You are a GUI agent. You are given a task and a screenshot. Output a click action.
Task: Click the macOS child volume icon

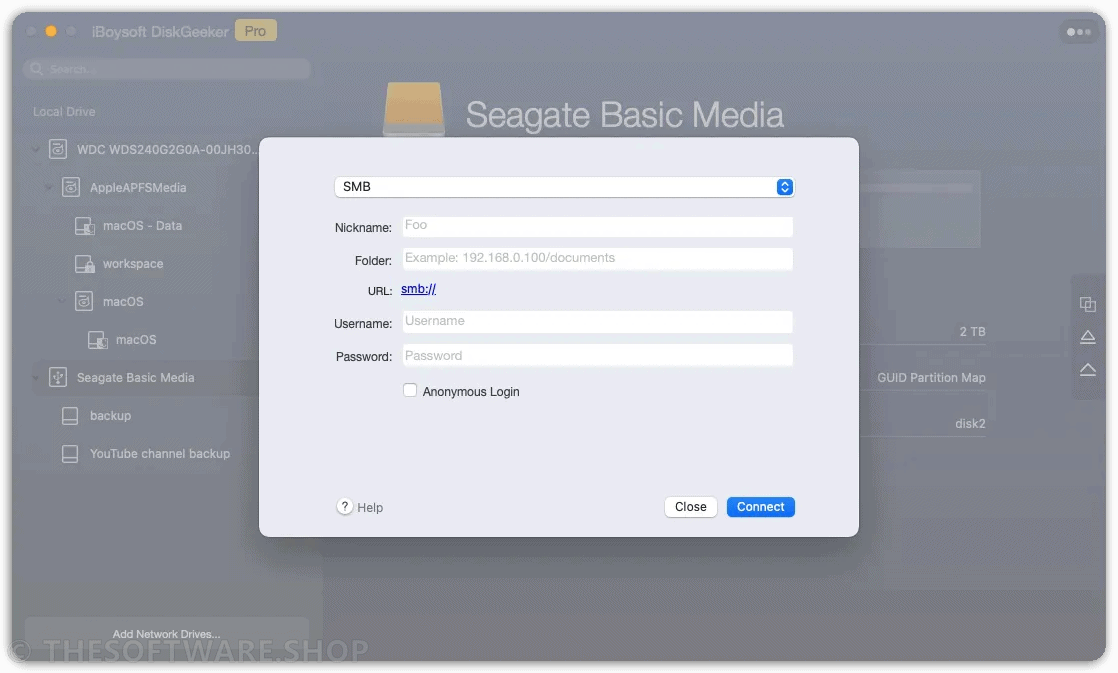[98, 340]
